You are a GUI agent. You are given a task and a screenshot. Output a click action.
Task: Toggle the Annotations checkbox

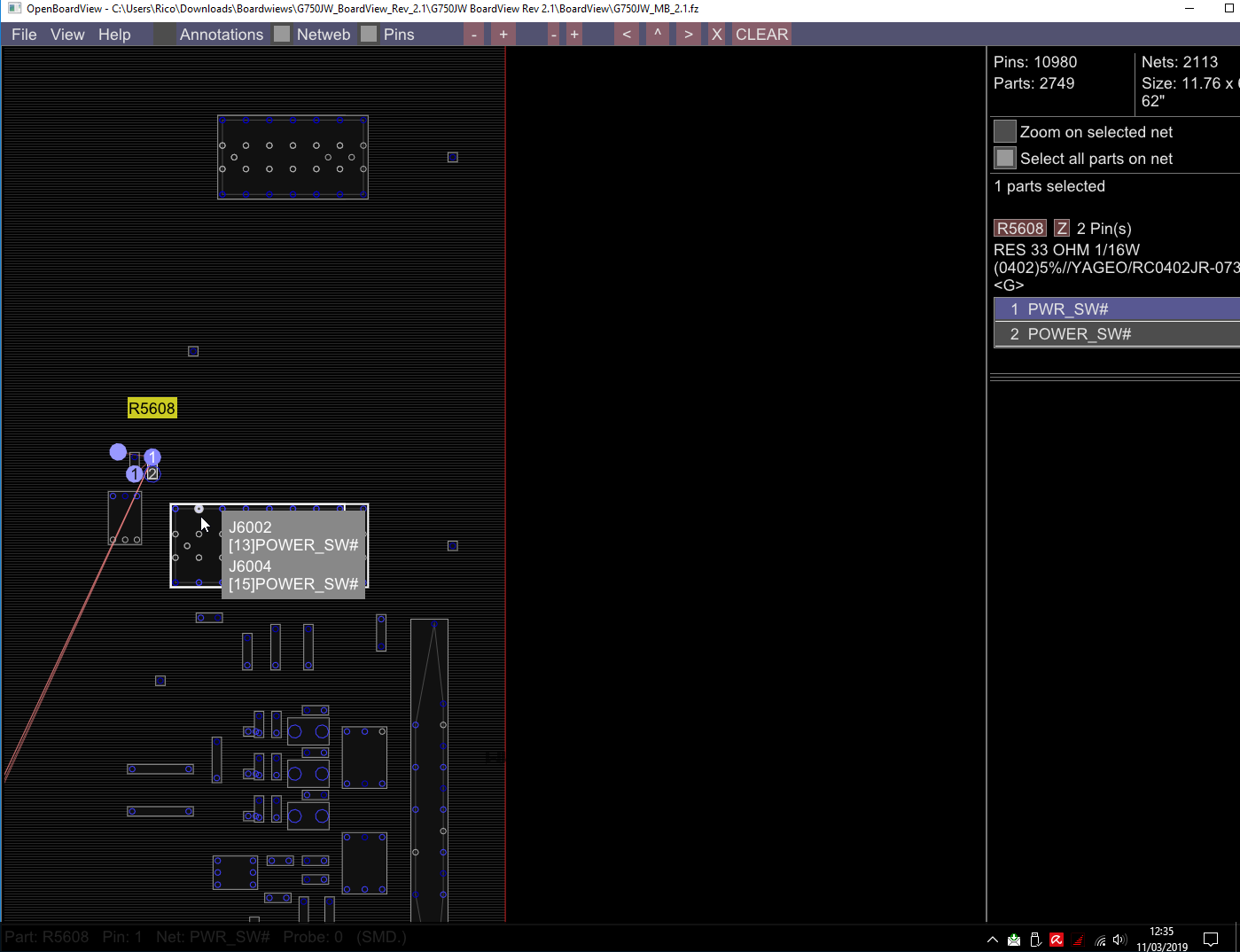pyautogui.click(x=165, y=35)
